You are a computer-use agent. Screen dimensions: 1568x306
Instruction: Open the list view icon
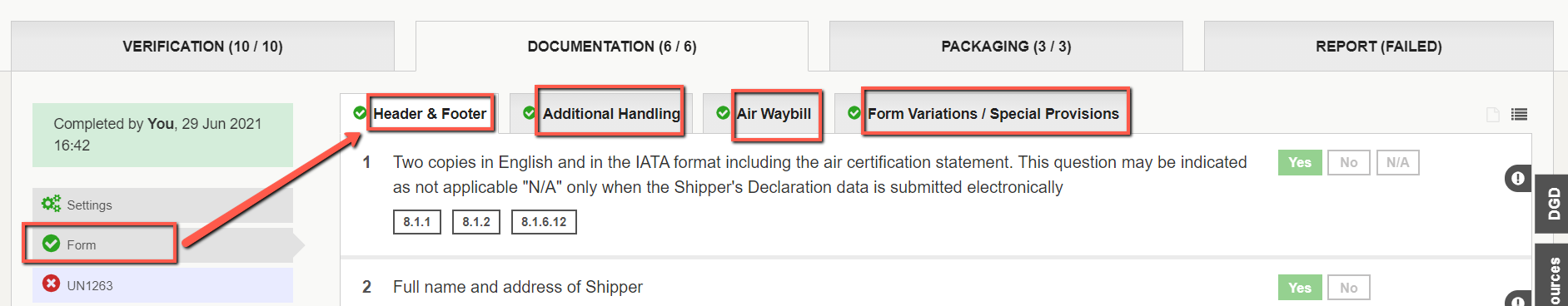[1519, 115]
